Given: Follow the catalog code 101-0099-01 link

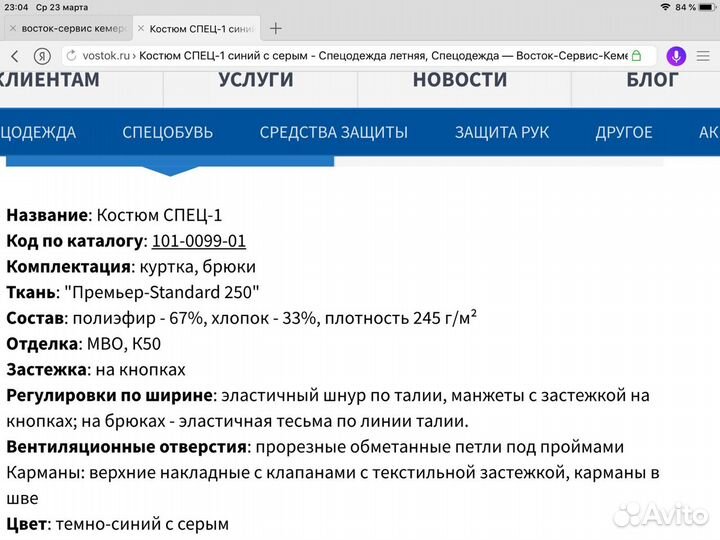Looking at the screenshot, I should [x=199, y=241].
